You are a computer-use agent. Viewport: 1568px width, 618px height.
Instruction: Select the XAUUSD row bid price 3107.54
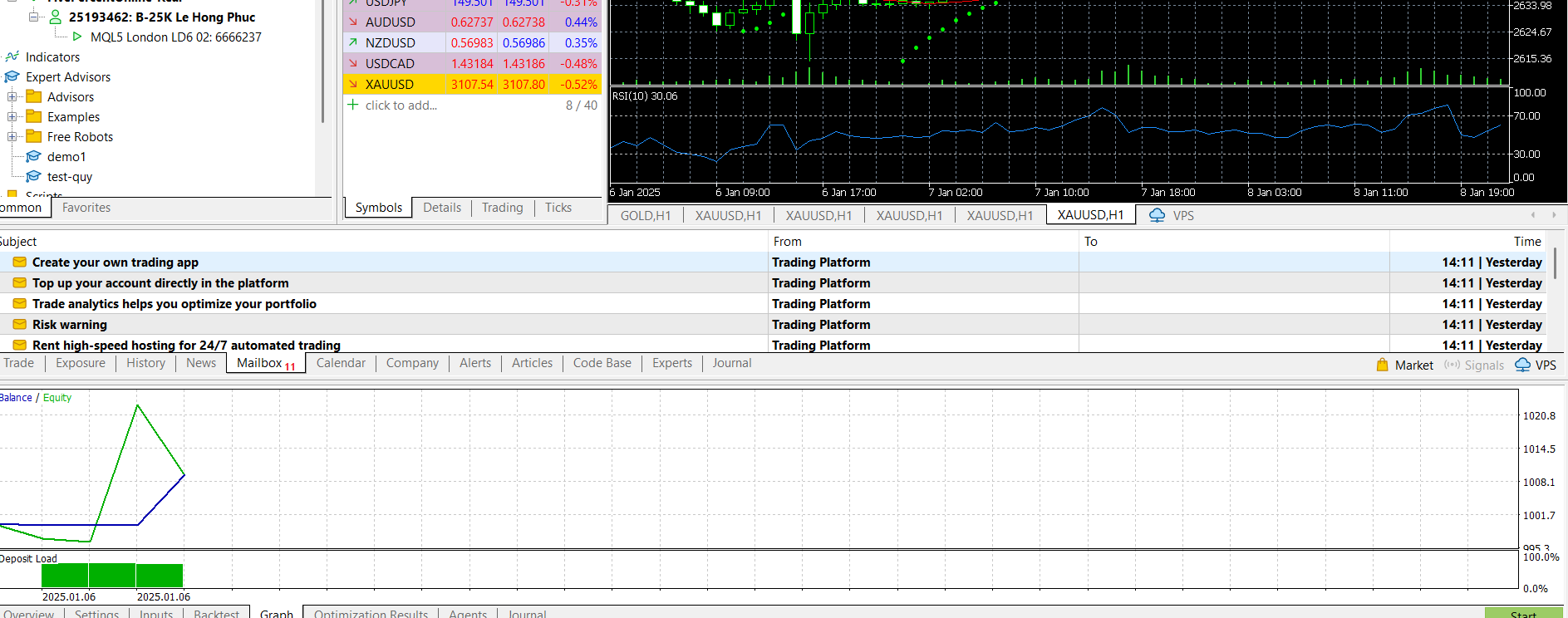pos(472,84)
